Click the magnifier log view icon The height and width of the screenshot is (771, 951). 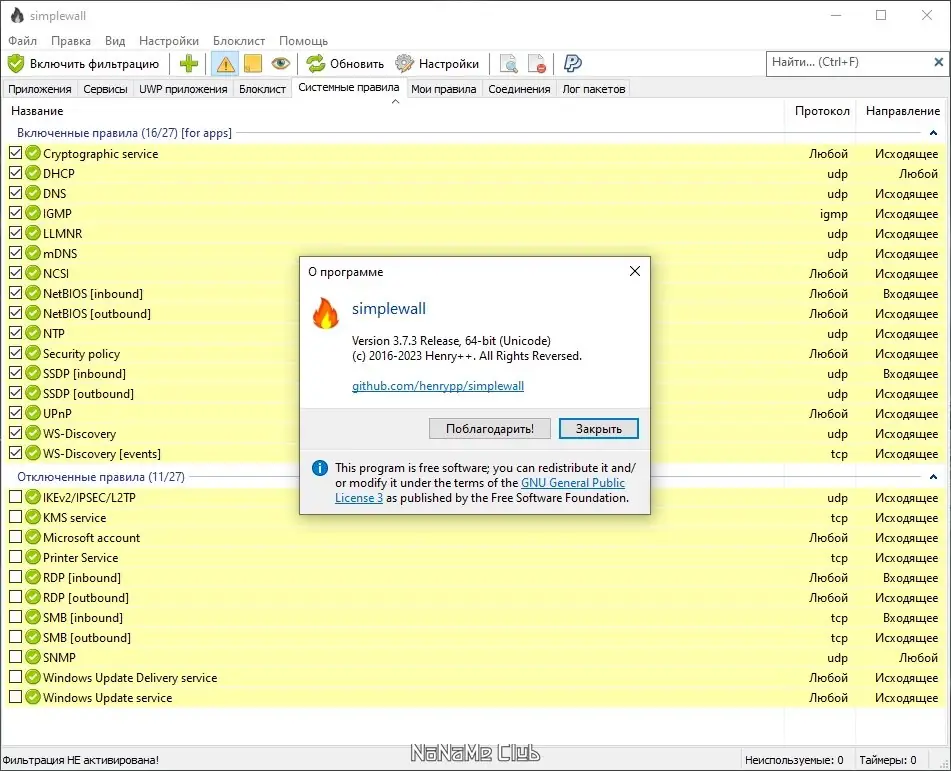[x=509, y=63]
